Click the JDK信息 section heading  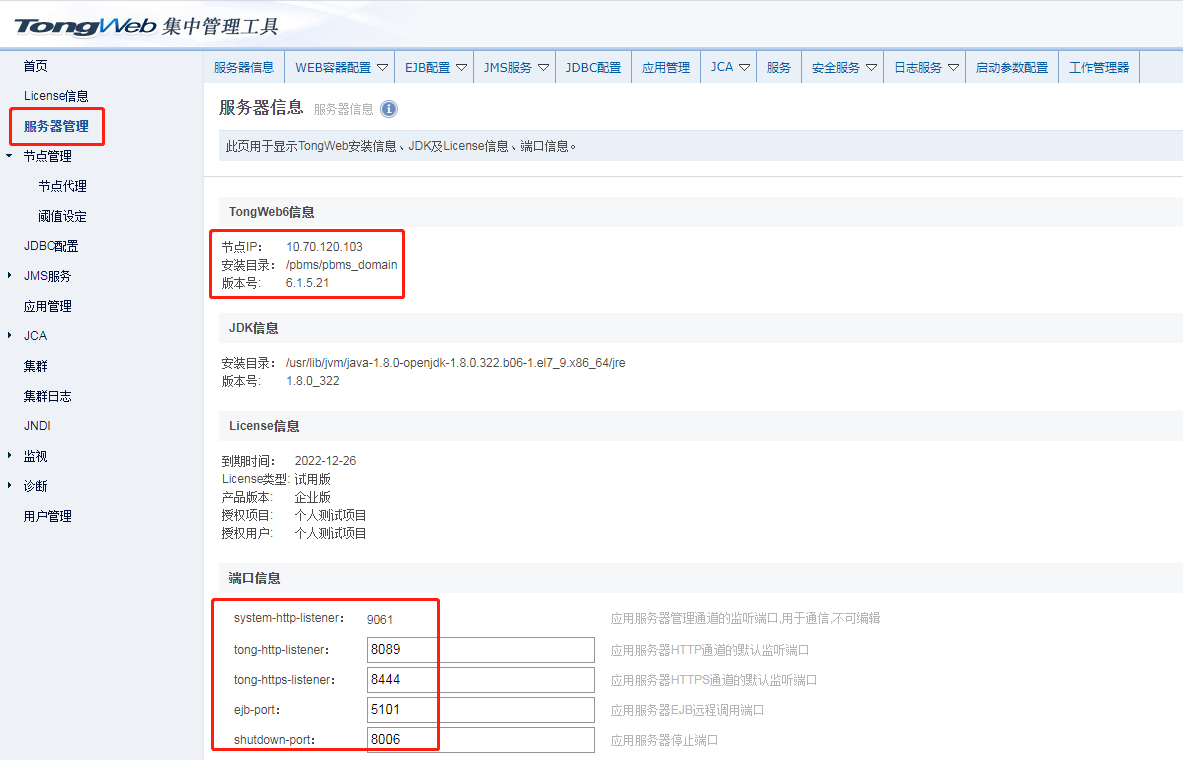pyautogui.click(x=254, y=328)
